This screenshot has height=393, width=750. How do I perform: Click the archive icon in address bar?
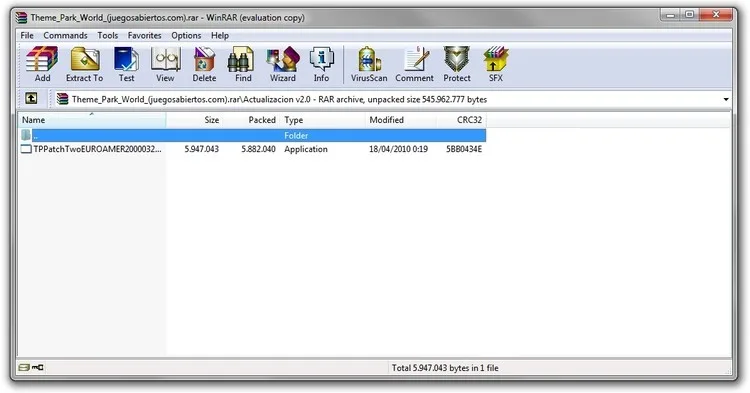[62, 99]
